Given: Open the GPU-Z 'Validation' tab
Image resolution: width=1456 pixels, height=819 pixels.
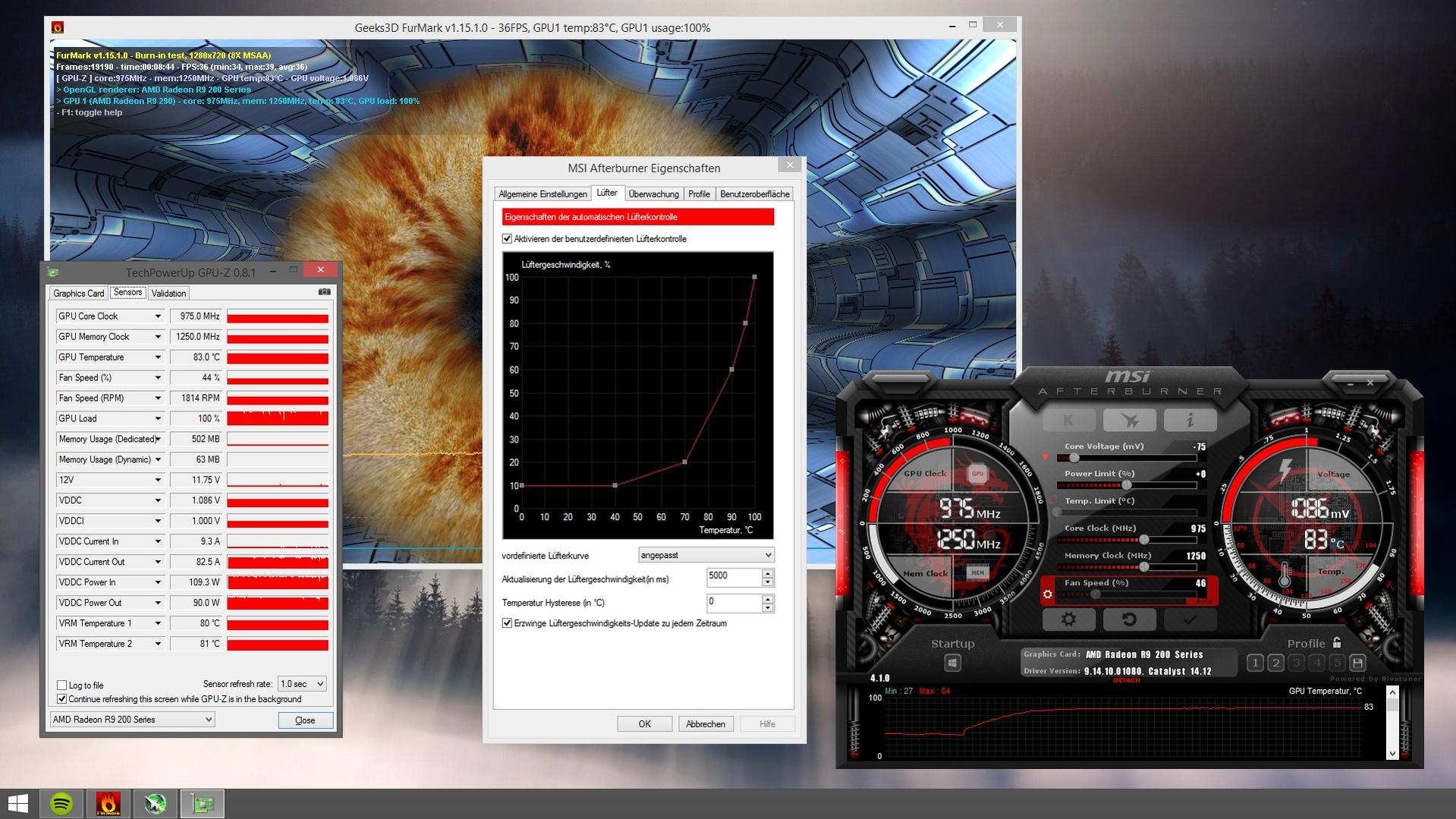Looking at the screenshot, I should click(x=168, y=293).
